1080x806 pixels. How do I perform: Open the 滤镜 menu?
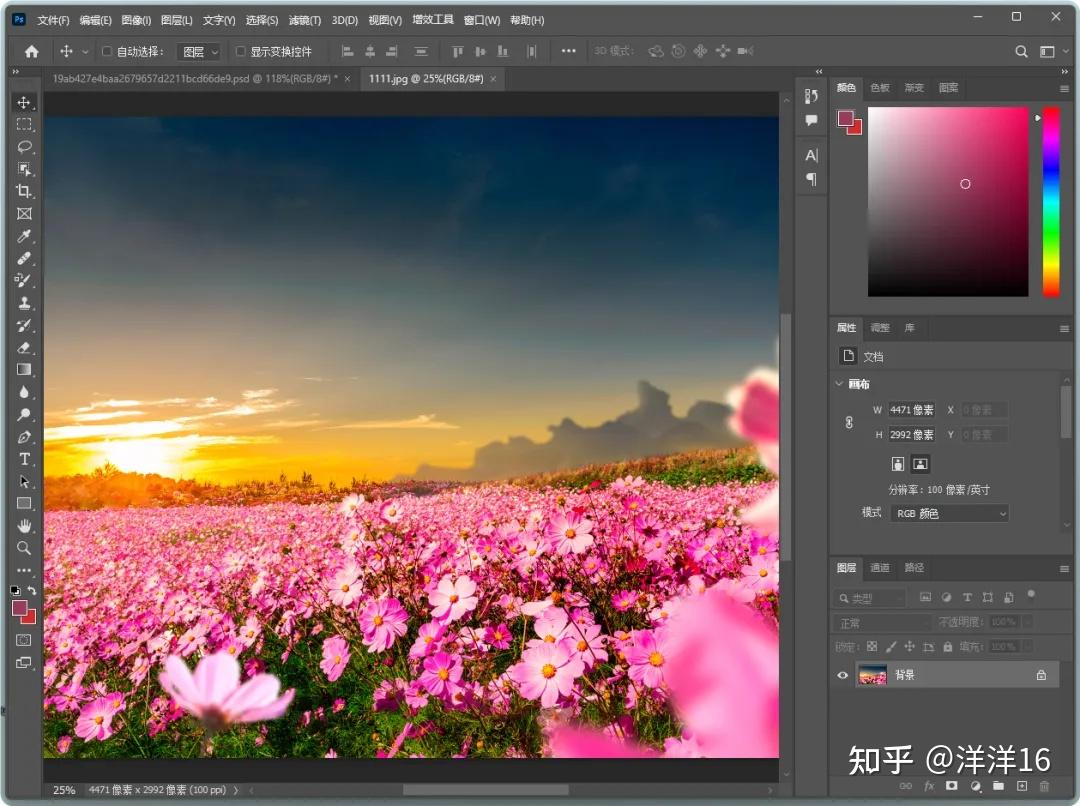point(305,20)
